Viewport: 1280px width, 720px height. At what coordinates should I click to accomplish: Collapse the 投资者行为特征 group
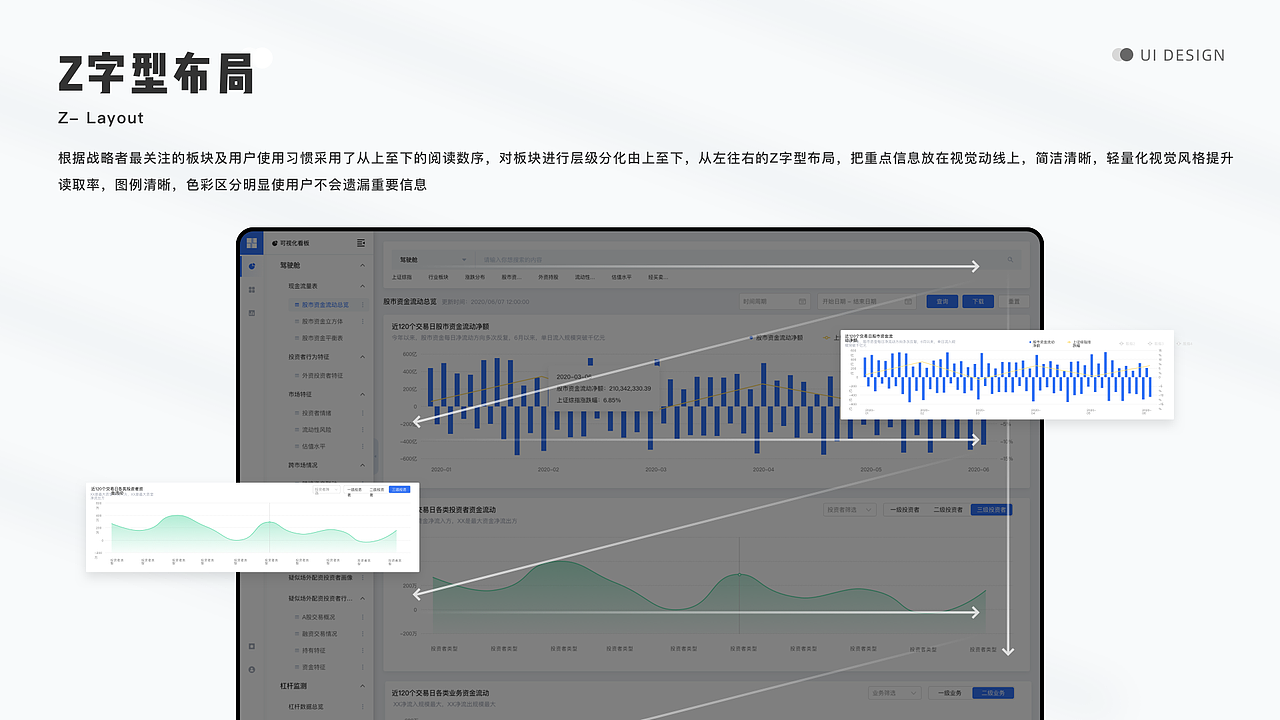pos(363,357)
